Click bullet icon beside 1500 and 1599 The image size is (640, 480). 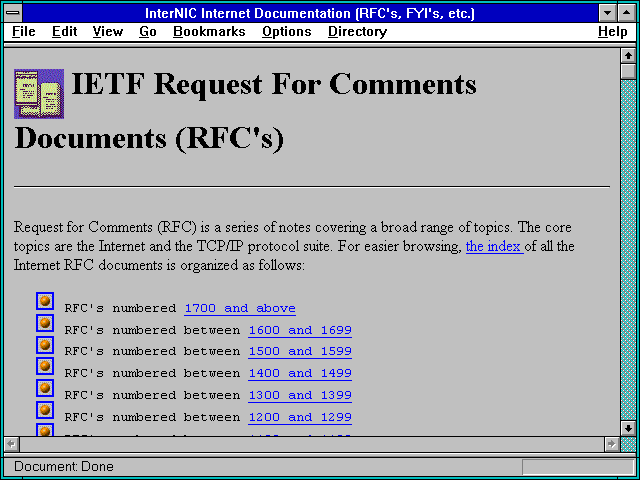click(x=45, y=345)
